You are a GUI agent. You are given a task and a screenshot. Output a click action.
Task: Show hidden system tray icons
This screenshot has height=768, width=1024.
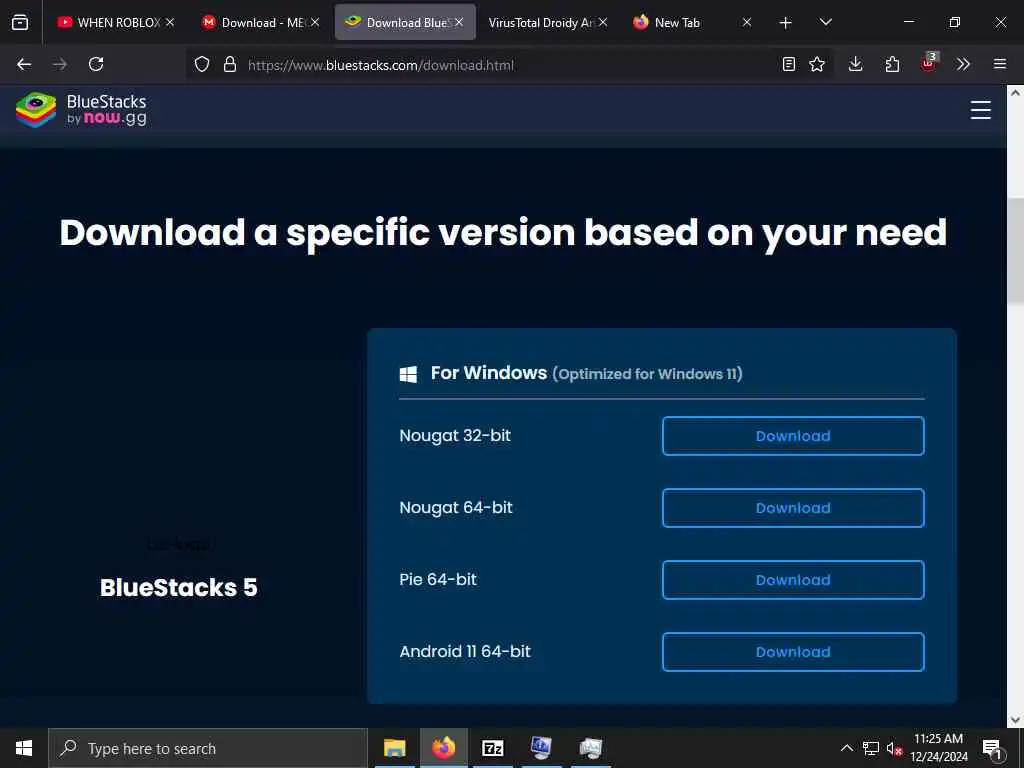846,748
